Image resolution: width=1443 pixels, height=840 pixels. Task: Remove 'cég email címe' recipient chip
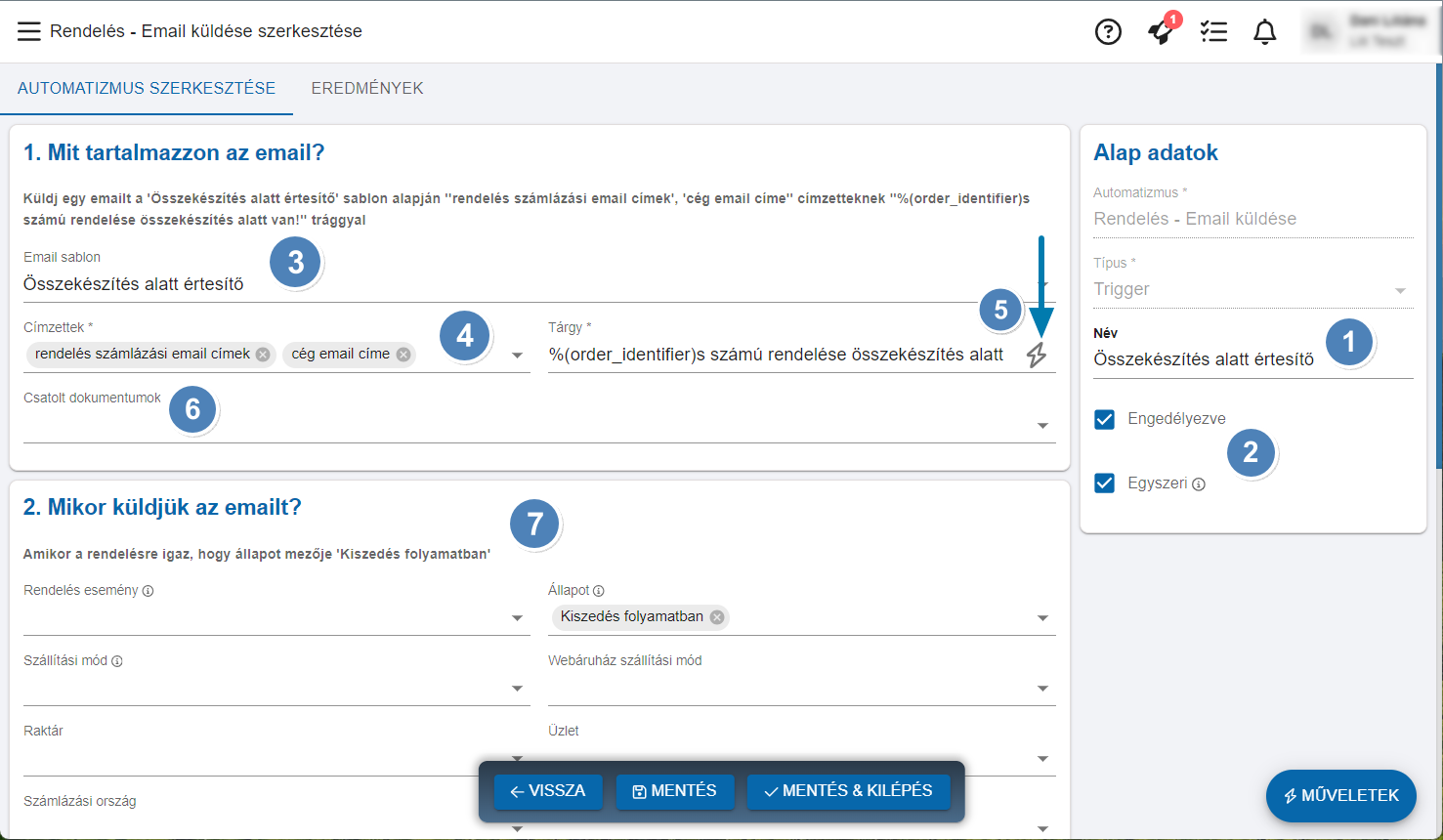point(403,355)
